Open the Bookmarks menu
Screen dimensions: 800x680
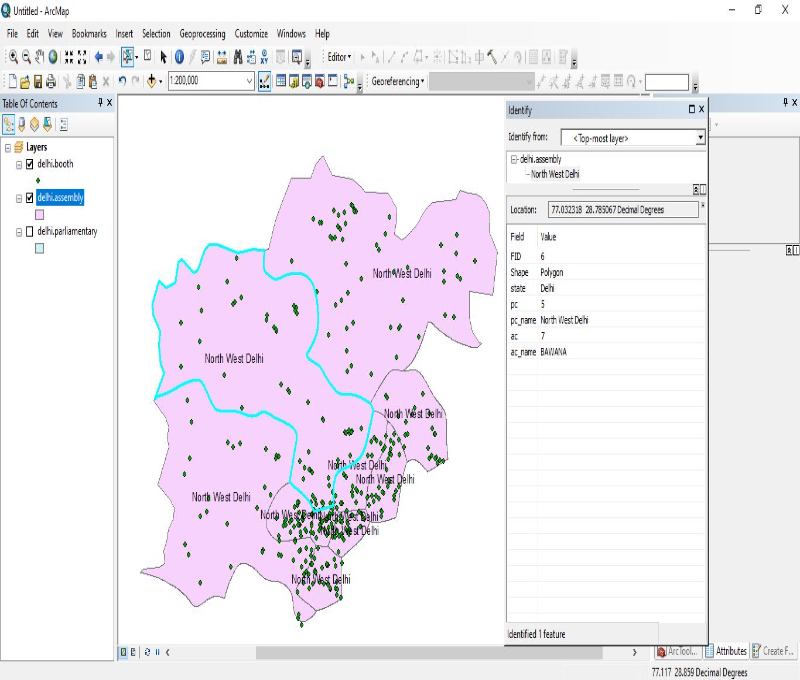click(x=89, y=33)
